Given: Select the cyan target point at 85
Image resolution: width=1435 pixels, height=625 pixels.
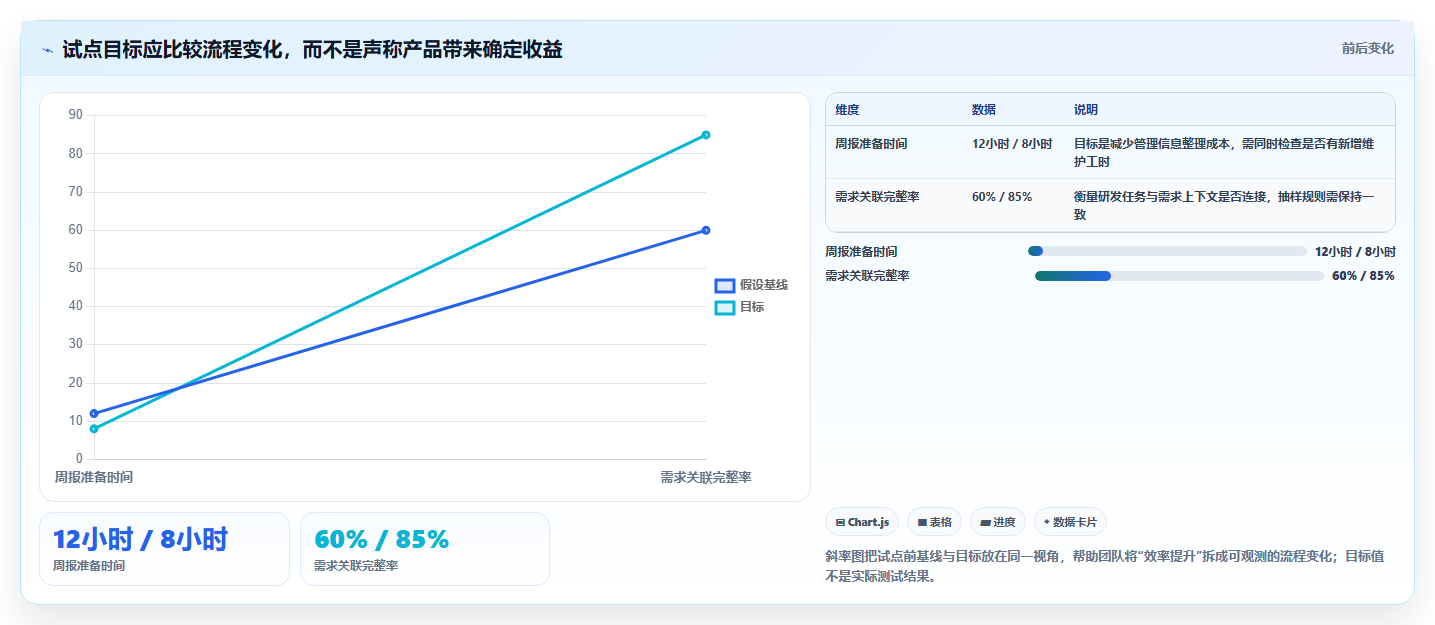Looking at the screenshot, I should (706, 134).
